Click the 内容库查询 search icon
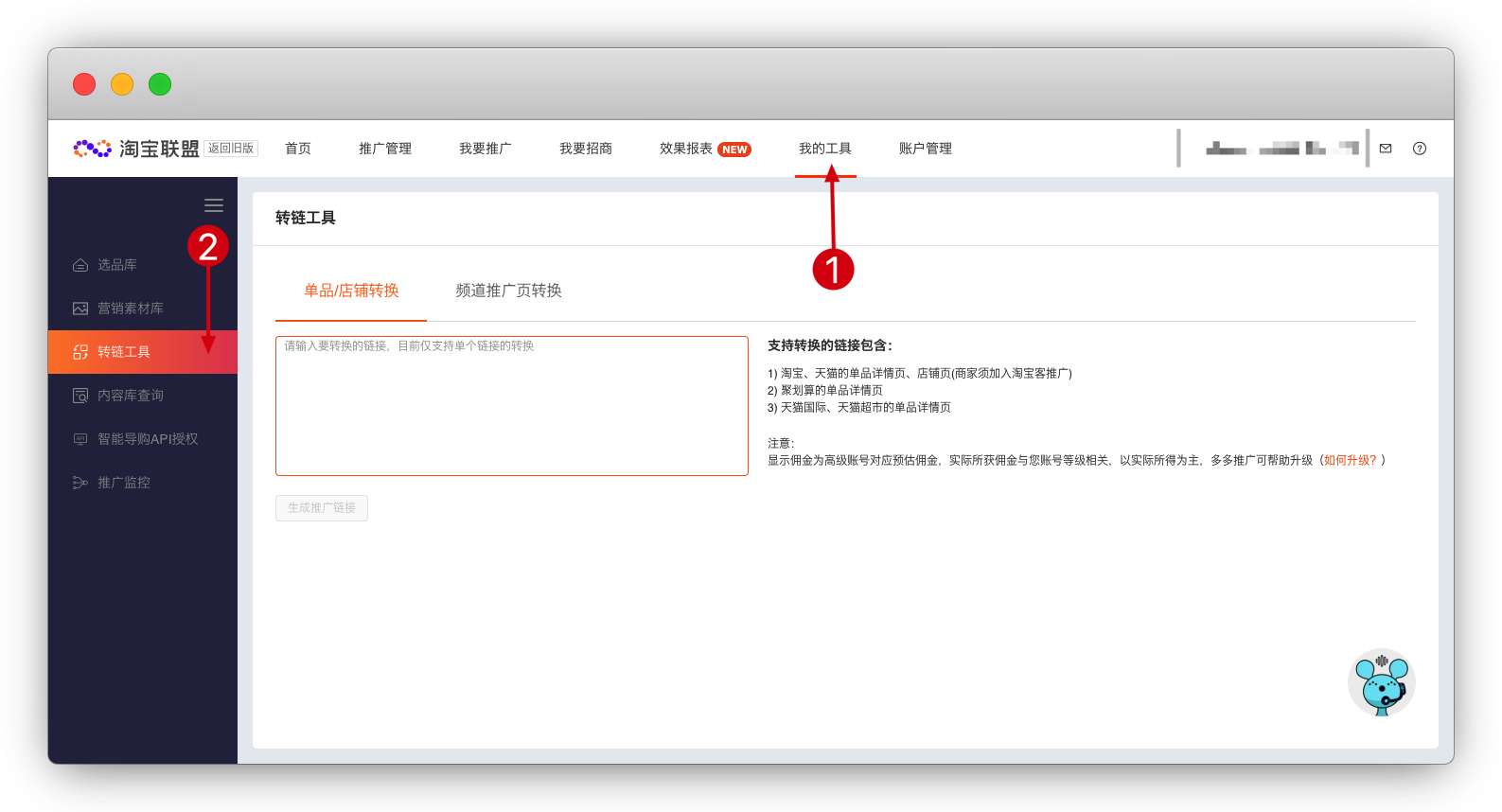Screen dimensions: 1502x812 (x=80, y=396)
